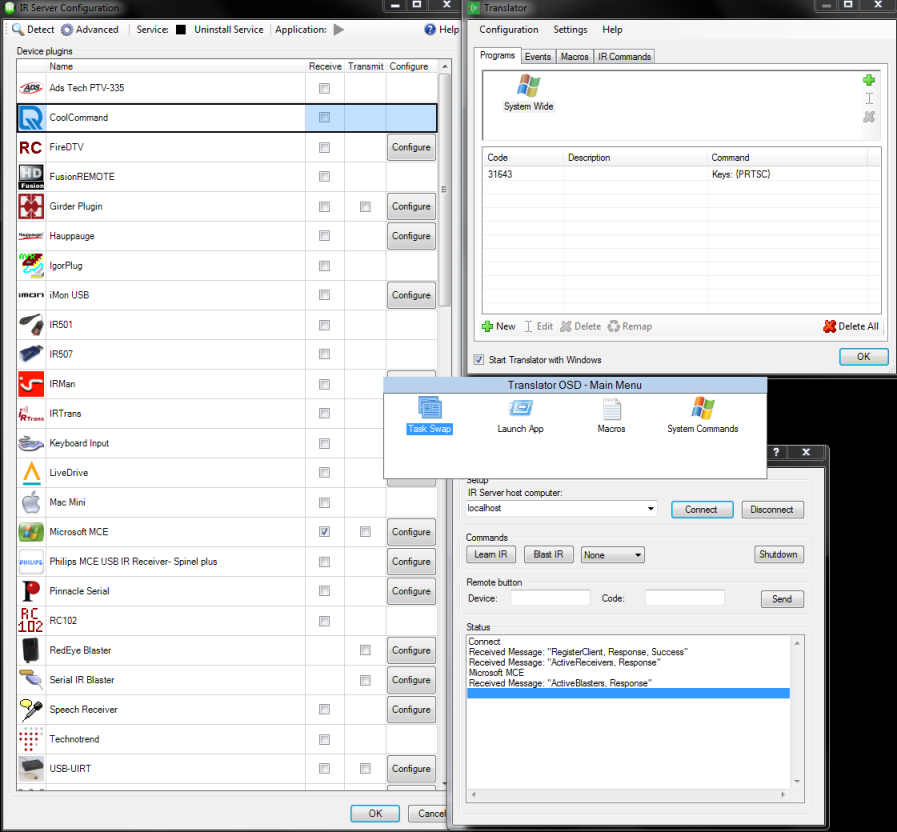Image resolution: width=897 pixels, height=832 pixels.
Task: Select the Microsoft MCE plugin icon
Action: pyautogui.click(x=31, y=532)
